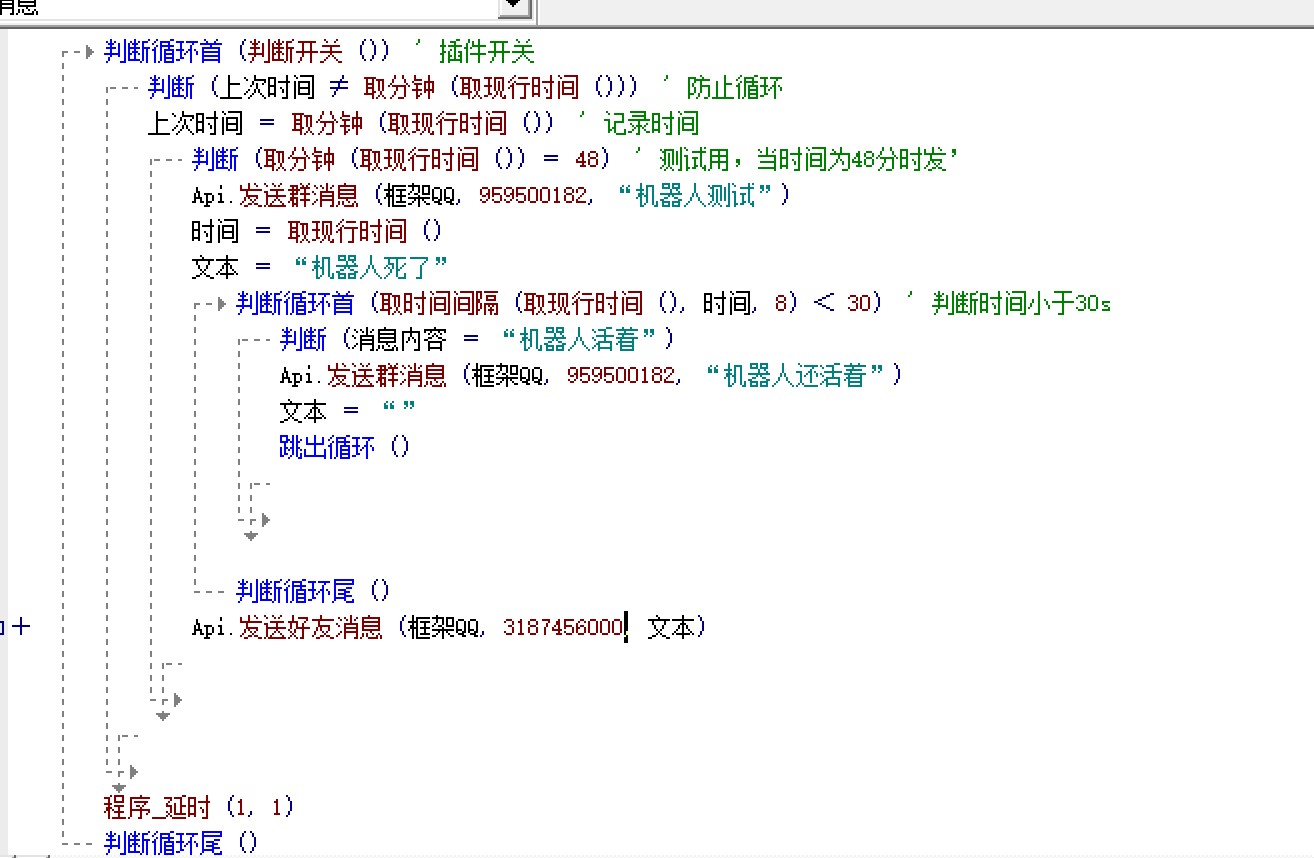This screenshot has height=858, width=1314.
Task: Click the 防止循环 comment text
Action: coord(734,87)
